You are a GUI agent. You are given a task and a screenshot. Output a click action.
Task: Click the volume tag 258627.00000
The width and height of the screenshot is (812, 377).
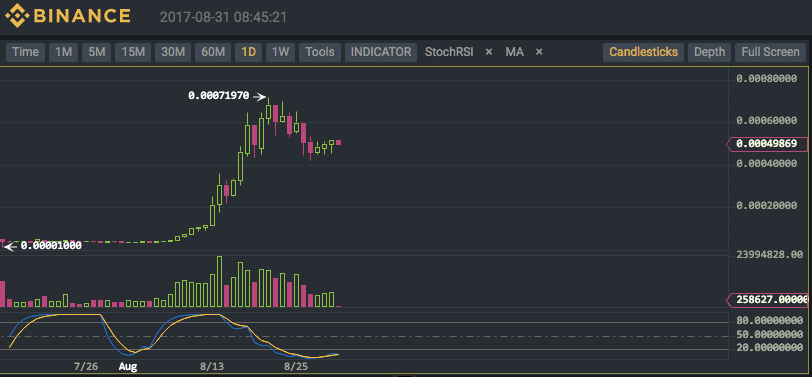[768, 299]
